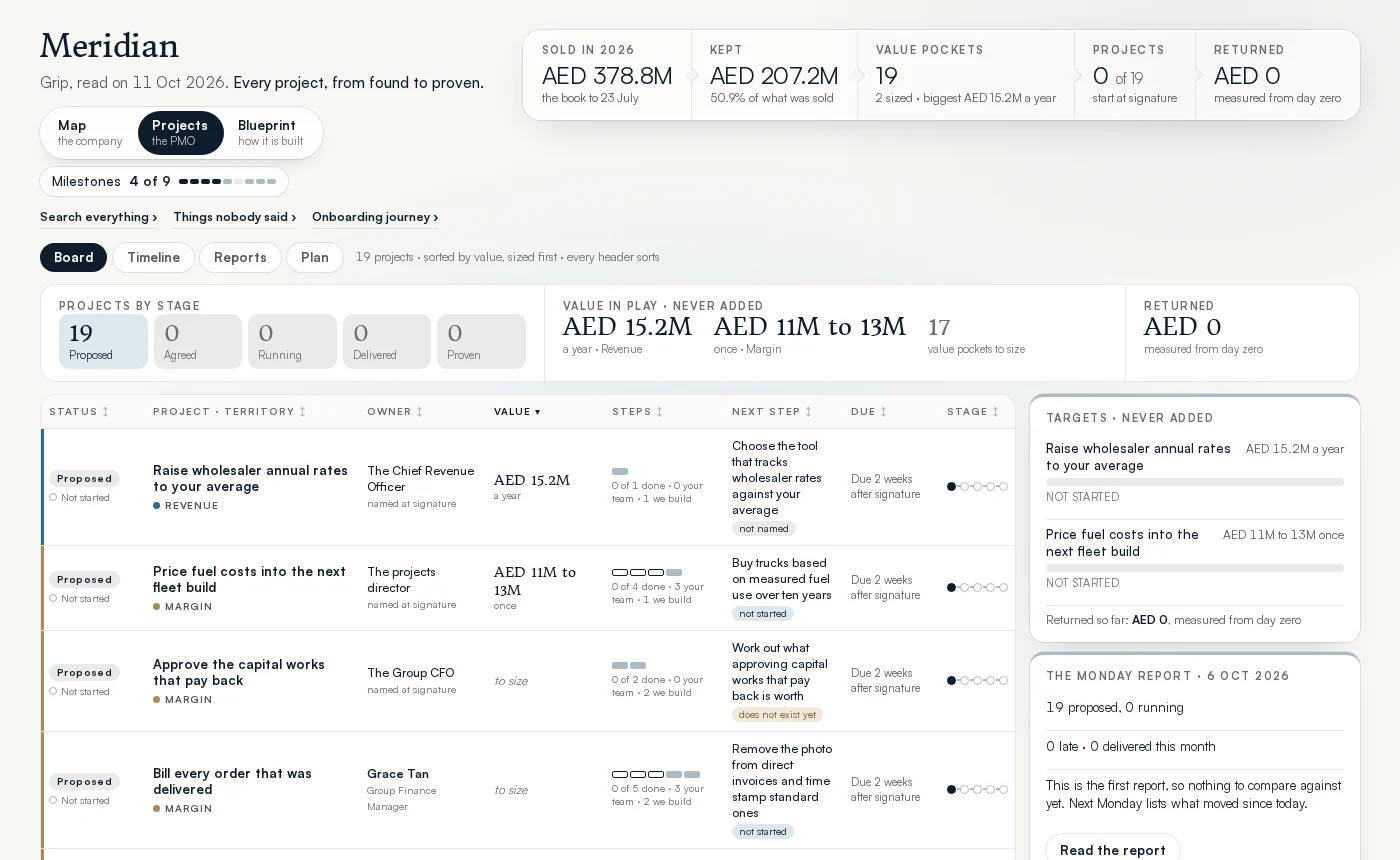Filter by the Proven stage card
The height and width of the screenshot is (860, 1400).
point(481,342)
